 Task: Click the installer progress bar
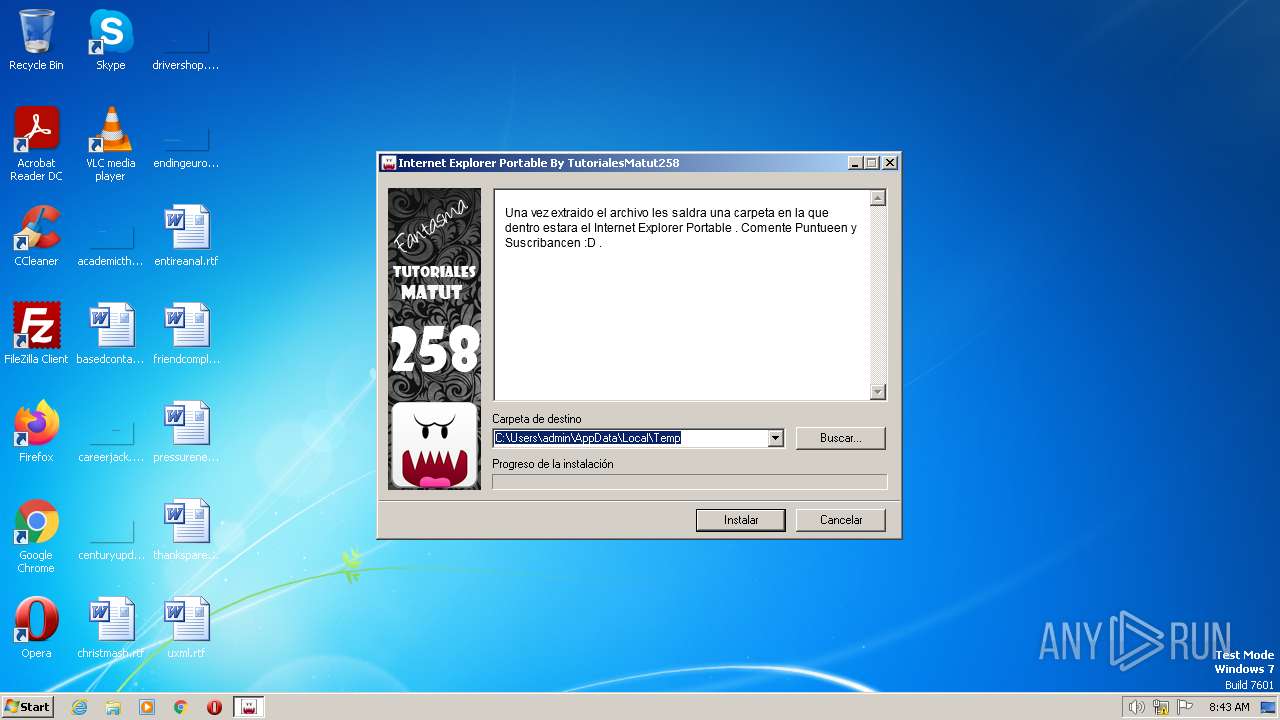coord(689,482)
